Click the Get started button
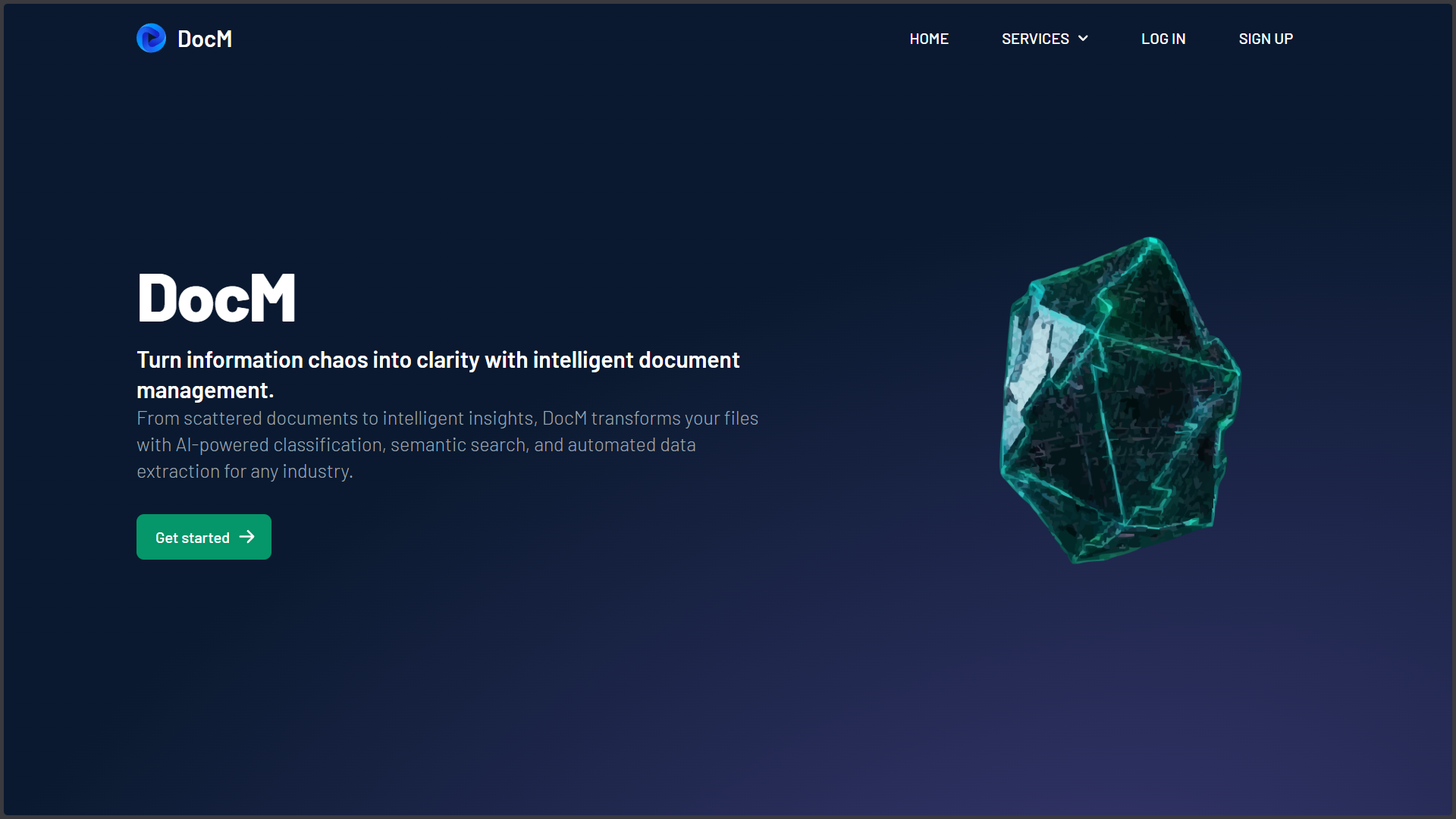The width and height of the screenshot is (1456, 819). tap(203, 537)
